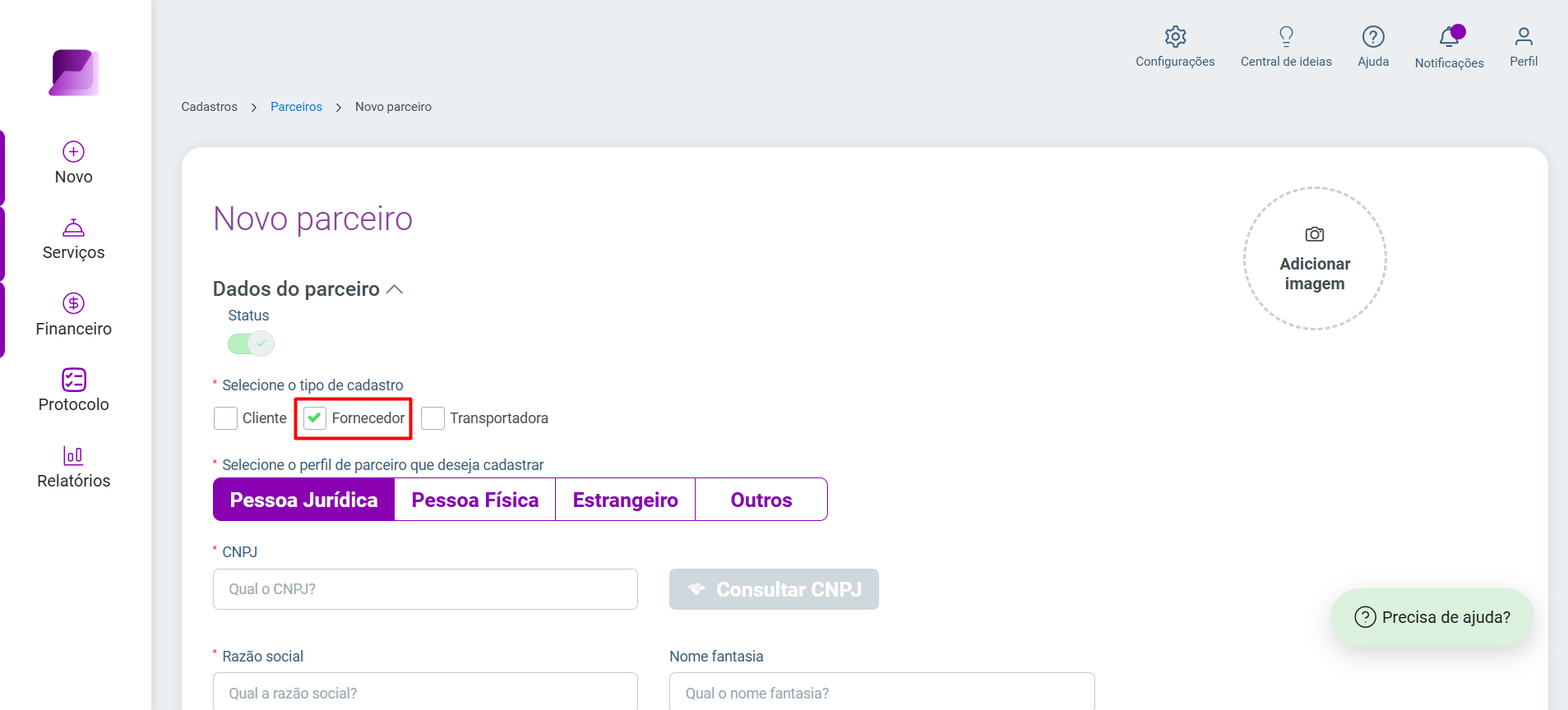
Task: Open the Notificações bell icon
Action: click(x=1450, y=37)
